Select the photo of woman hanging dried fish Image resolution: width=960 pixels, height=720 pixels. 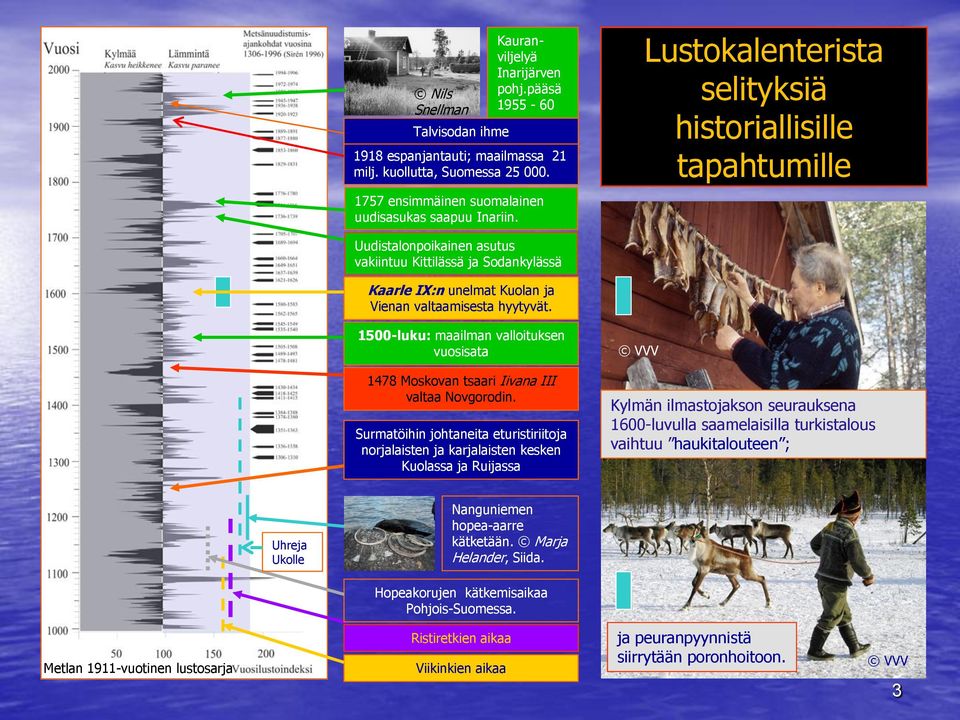(763, 296)
